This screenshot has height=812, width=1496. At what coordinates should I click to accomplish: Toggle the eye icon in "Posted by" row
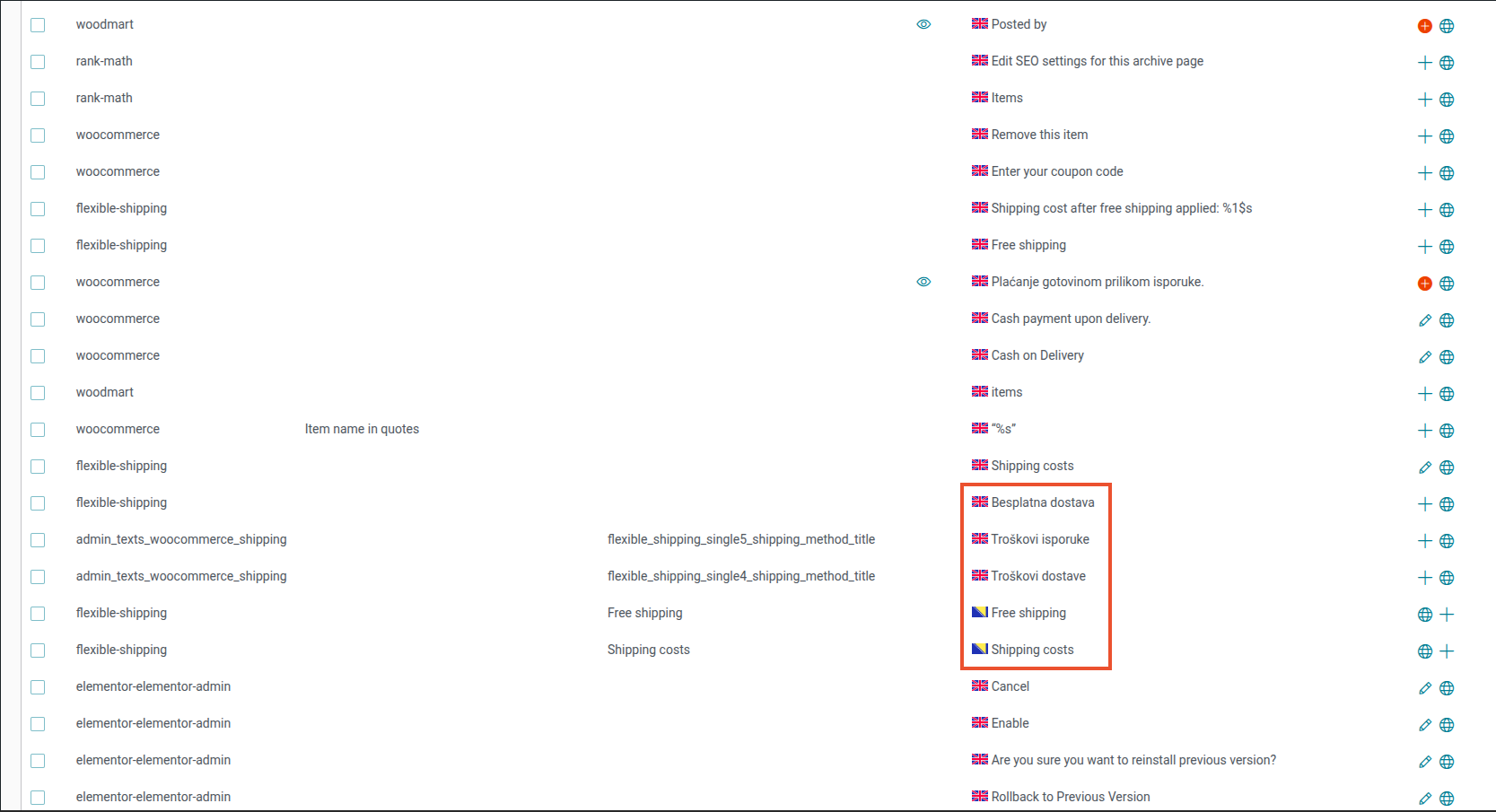[x=923, y=24]
